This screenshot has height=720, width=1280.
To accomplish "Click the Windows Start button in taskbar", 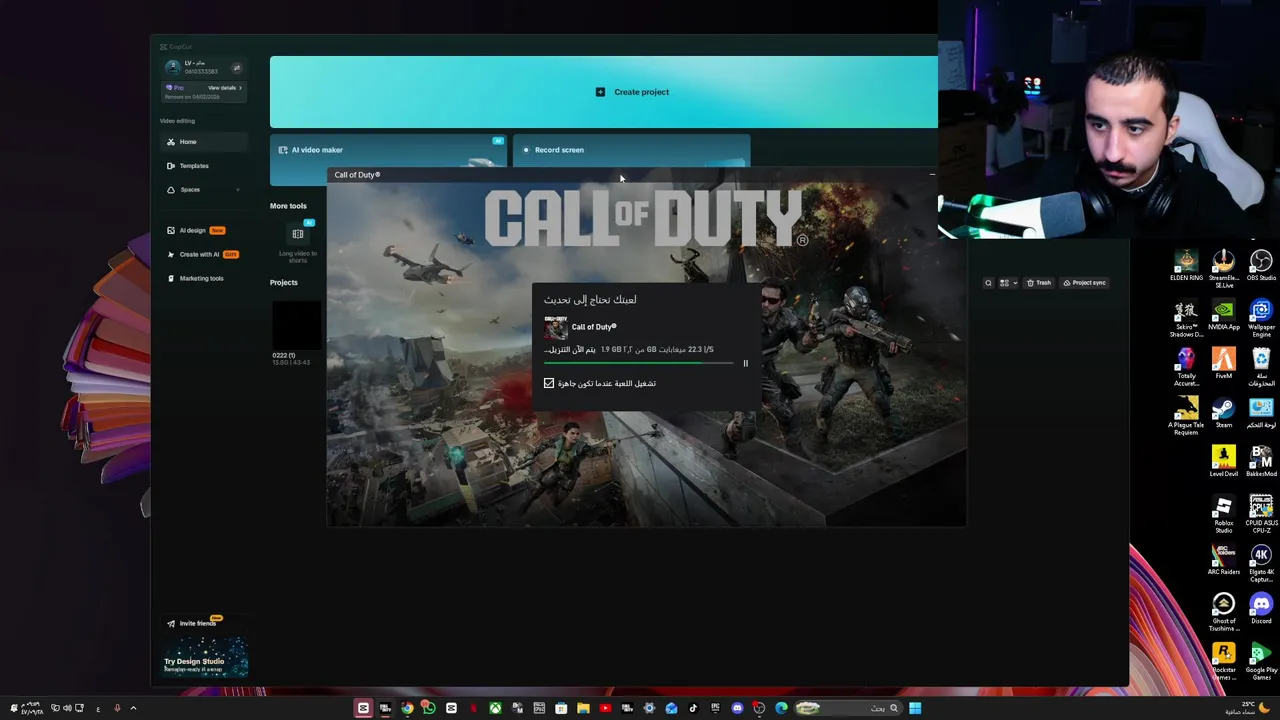I will 915,708.
